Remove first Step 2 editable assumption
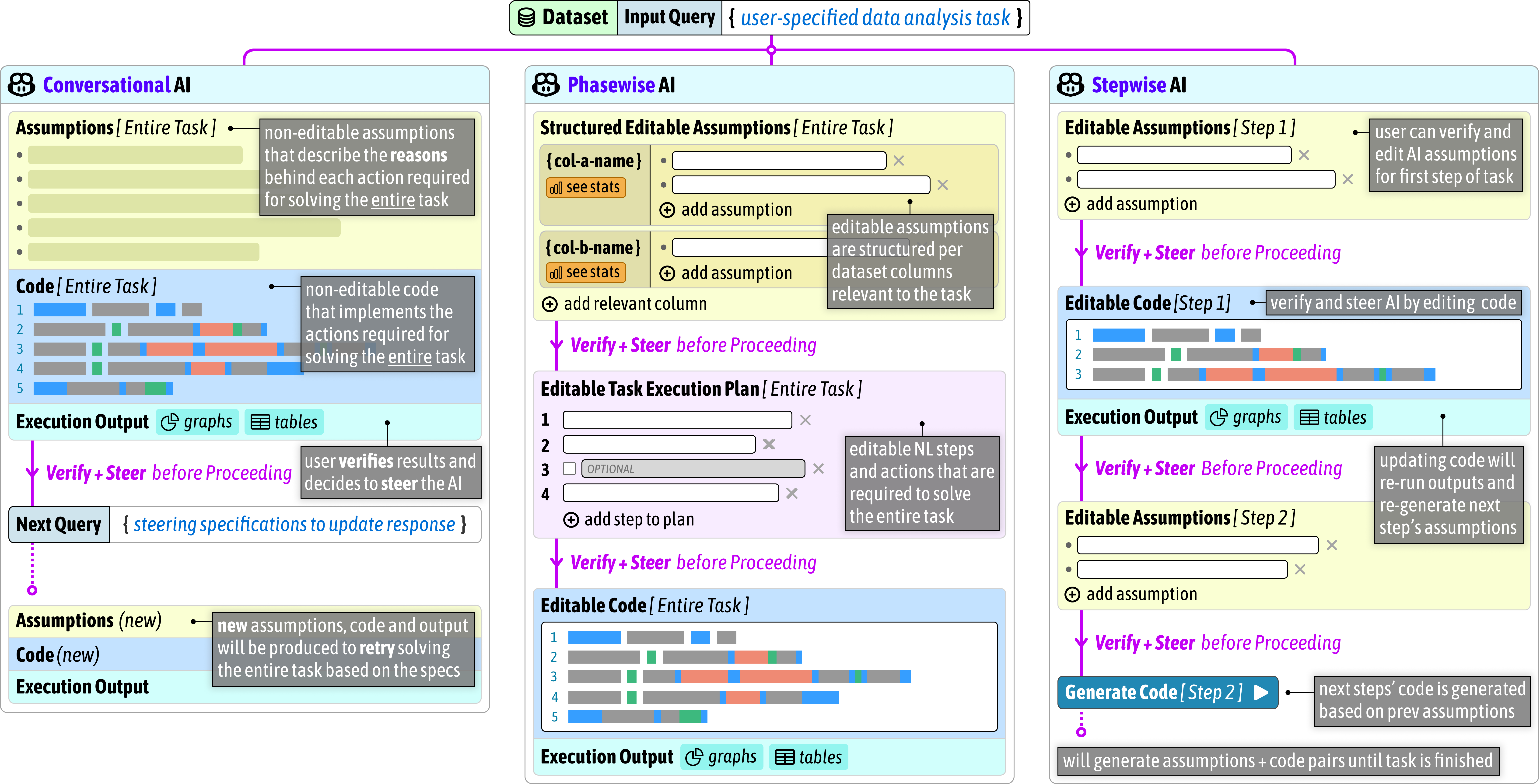The image size is (1540, 784). pos(1331,545)
